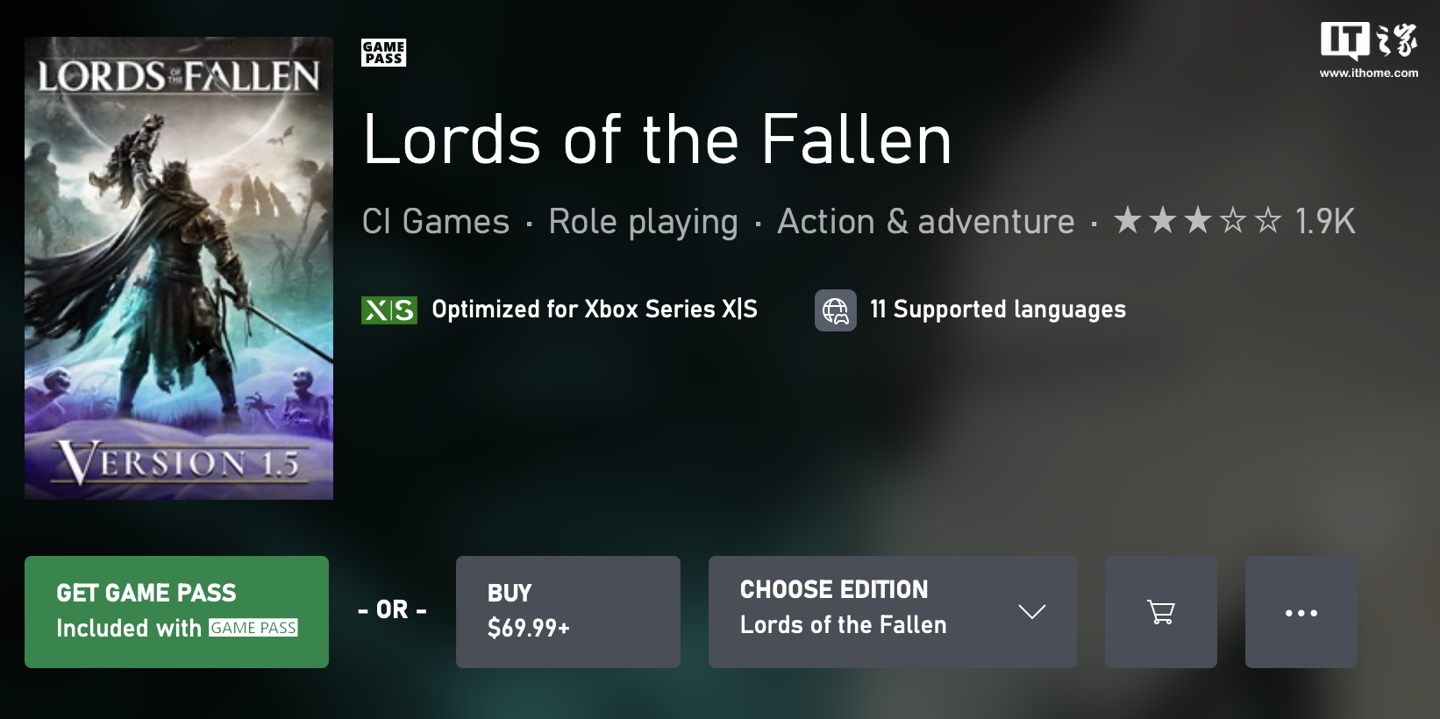The width and height of the screenshot is (1440, 719).
Task: Click the Lords of the Fallen cover art
Action: tap(179, 268)
